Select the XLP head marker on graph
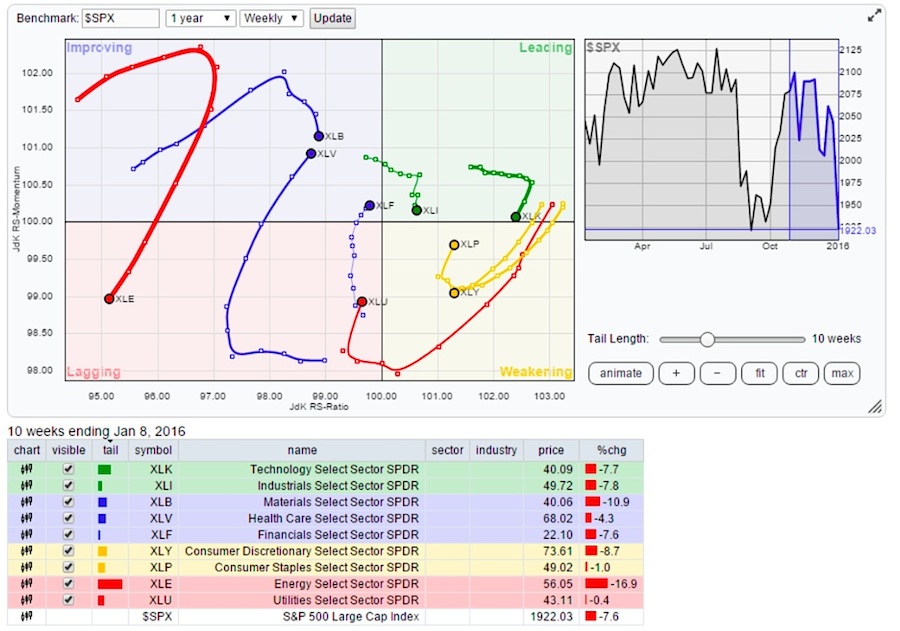 click(x=454, y=245)
